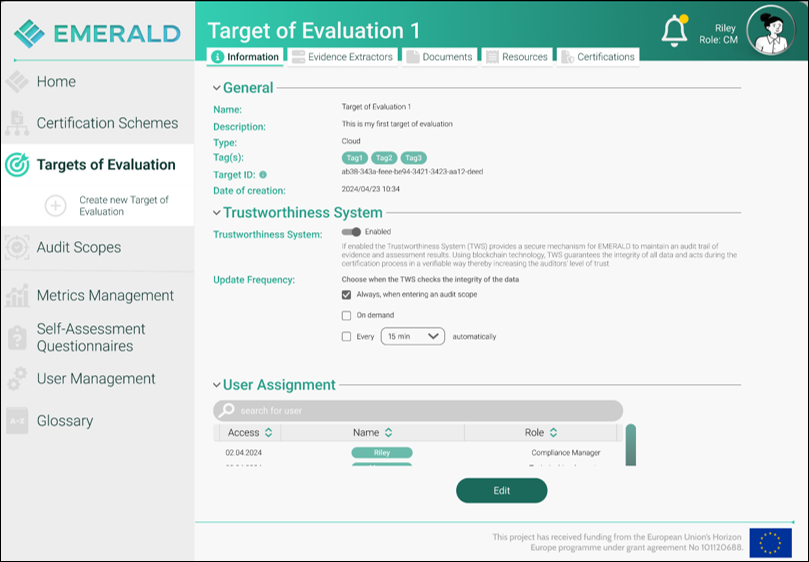Click the Targets of Evaluation icon
809x562 pixels.
point(17,165)
